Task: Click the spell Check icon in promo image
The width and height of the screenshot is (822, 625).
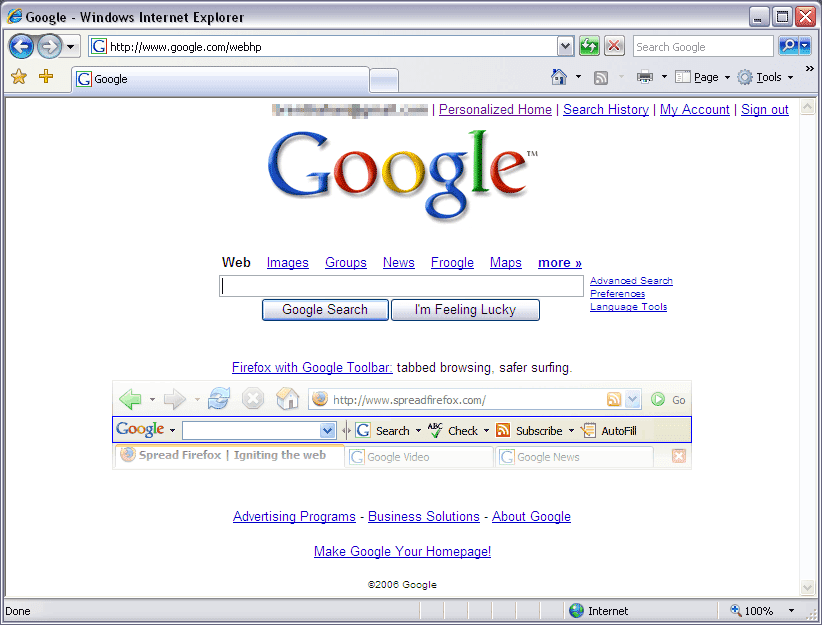Action: 435,430
